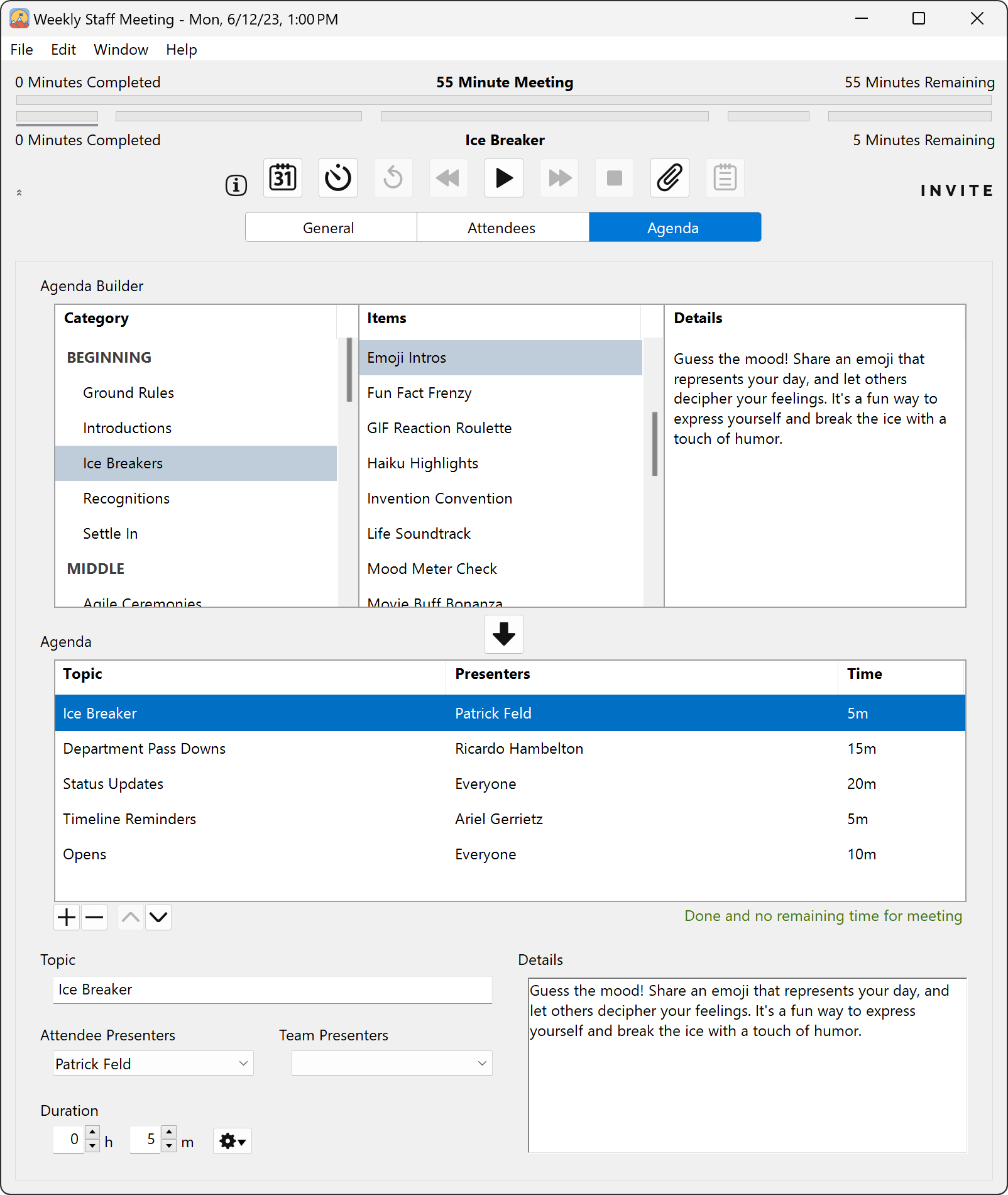Switch to the Attendees tab

tap(502, 227)
